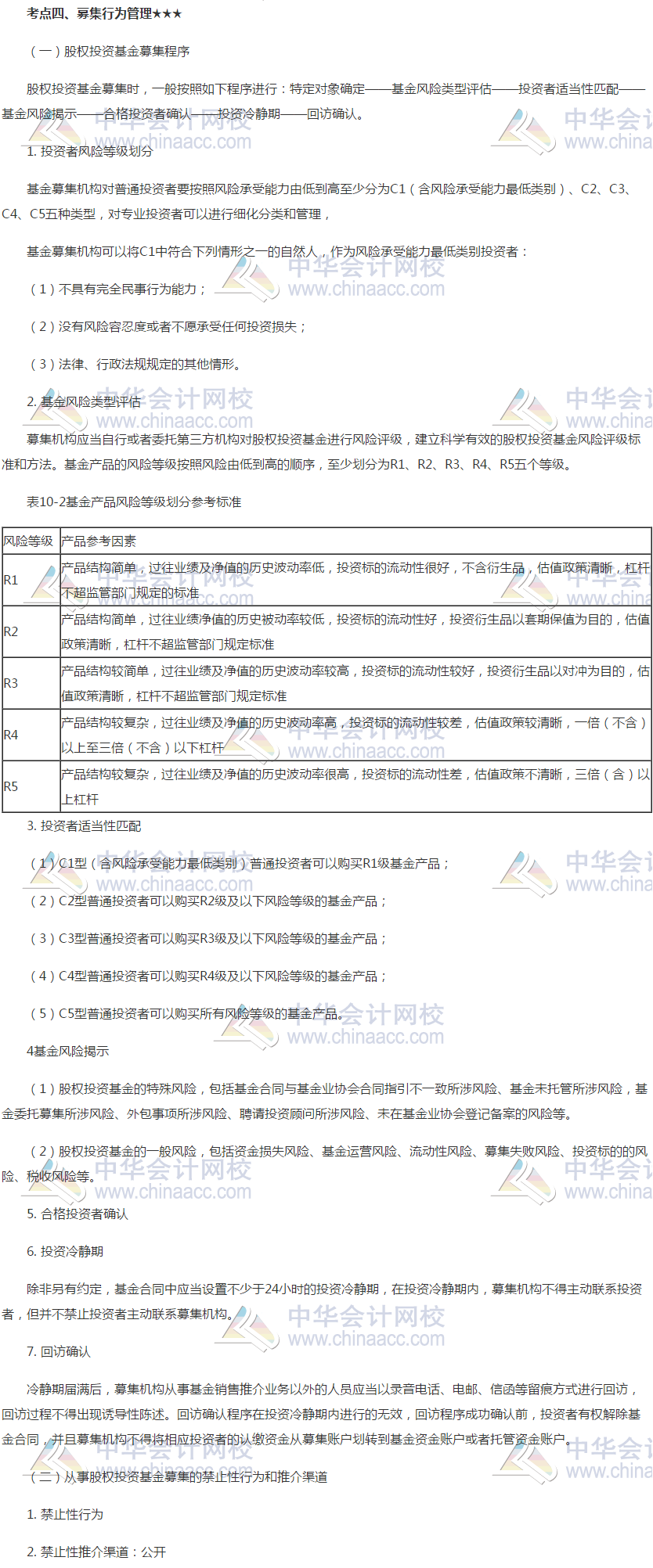Image resolution: width=653 pixels, height=1568 pixels.
Task: Select the 'R4' risk level cell
Action: 31,735
